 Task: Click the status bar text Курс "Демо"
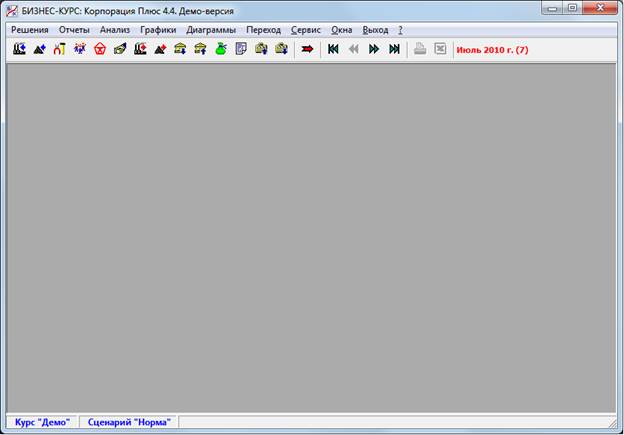tap(42, 422)
